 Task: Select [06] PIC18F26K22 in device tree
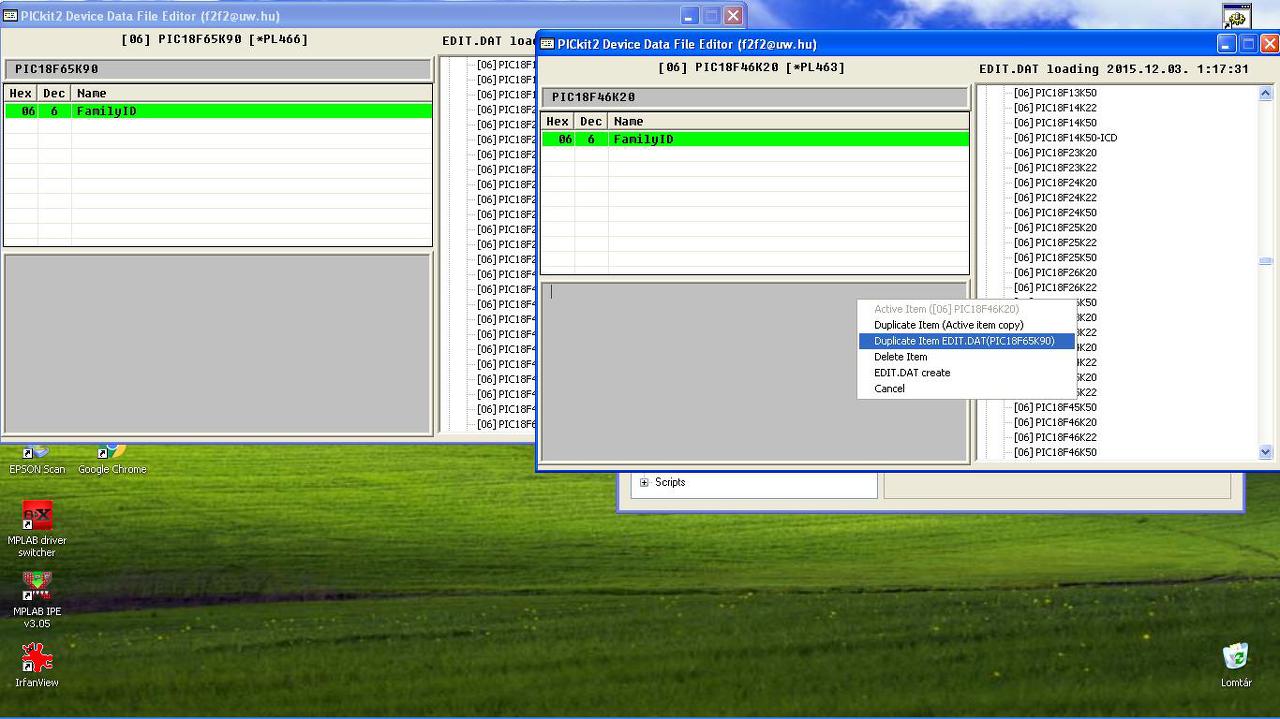(x=1055, y=288)
